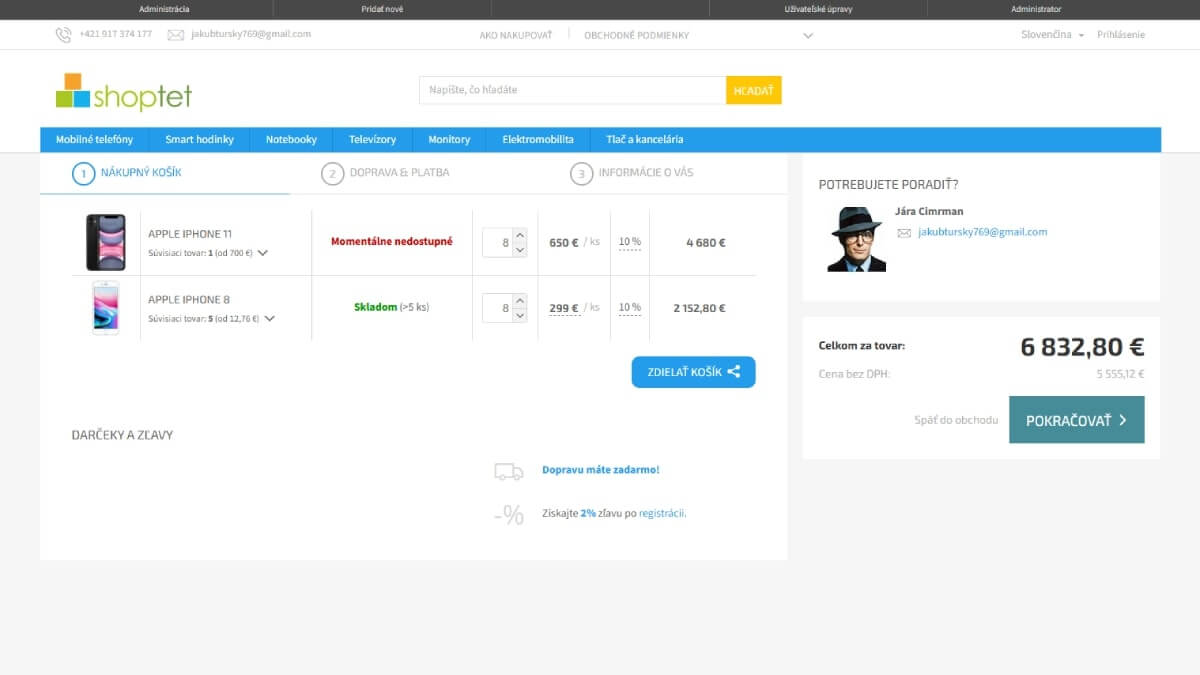
Task: Click the registrácii link
Action: tap(662, 513)
